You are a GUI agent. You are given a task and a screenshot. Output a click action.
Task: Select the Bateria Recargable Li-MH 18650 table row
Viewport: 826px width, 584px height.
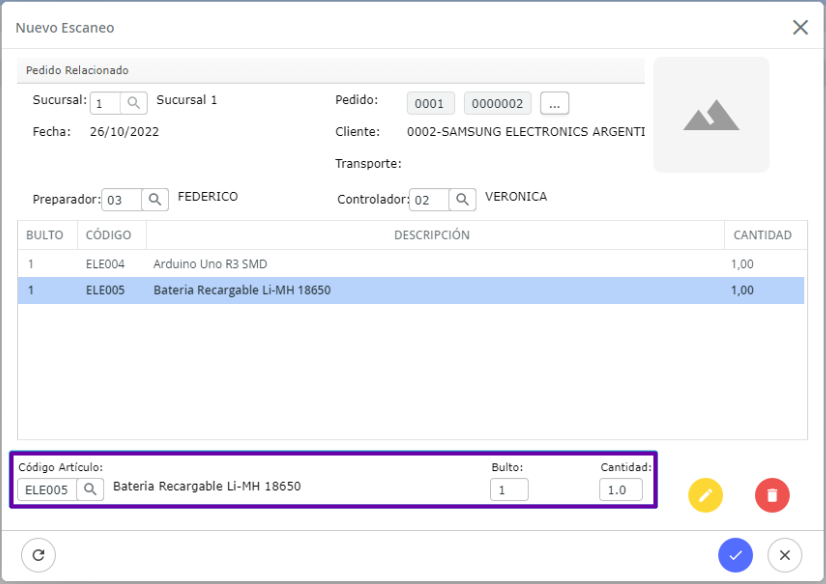tap(411, 290)
